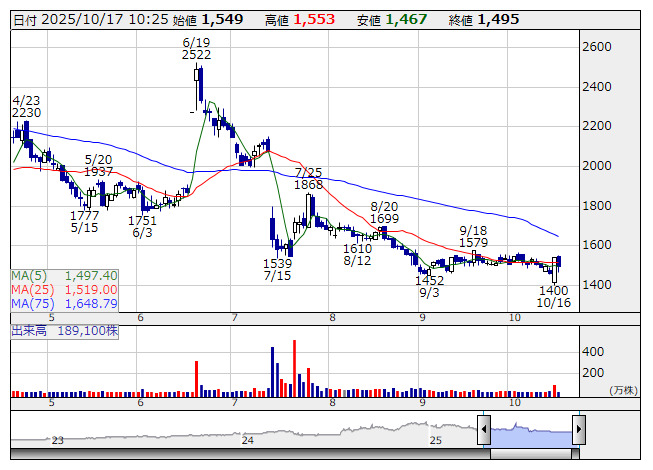This screenshot has width=653, height=470.
Task: Click the 2600 price axis label
Action: [597, 47]
